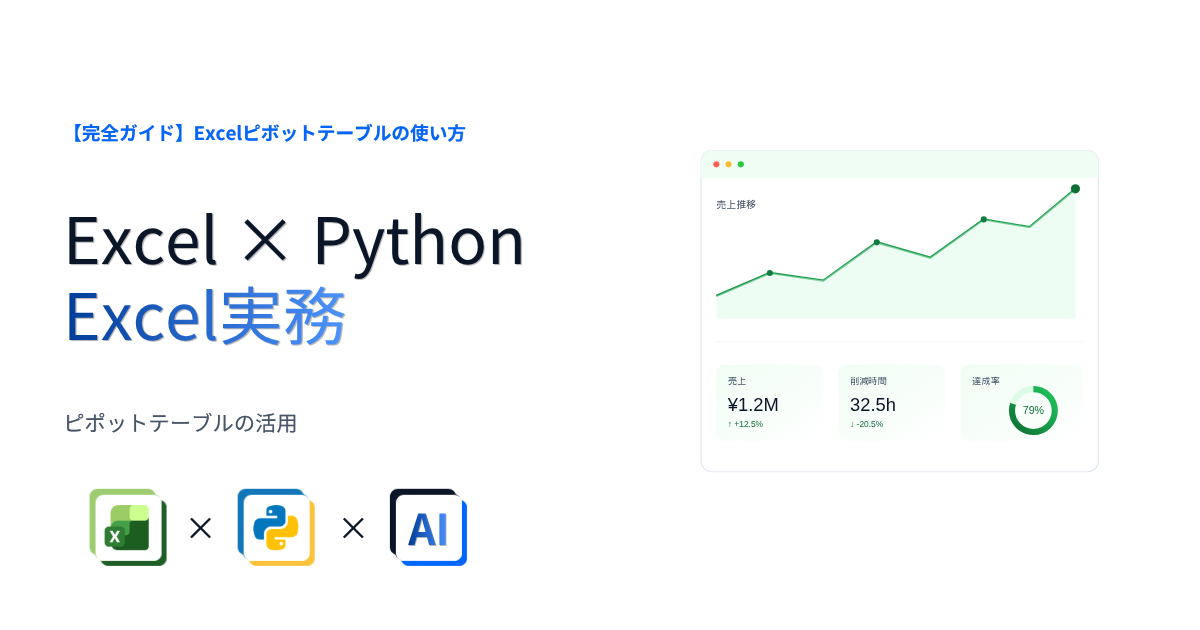Click the first data point on the line chart

(770, 273)
